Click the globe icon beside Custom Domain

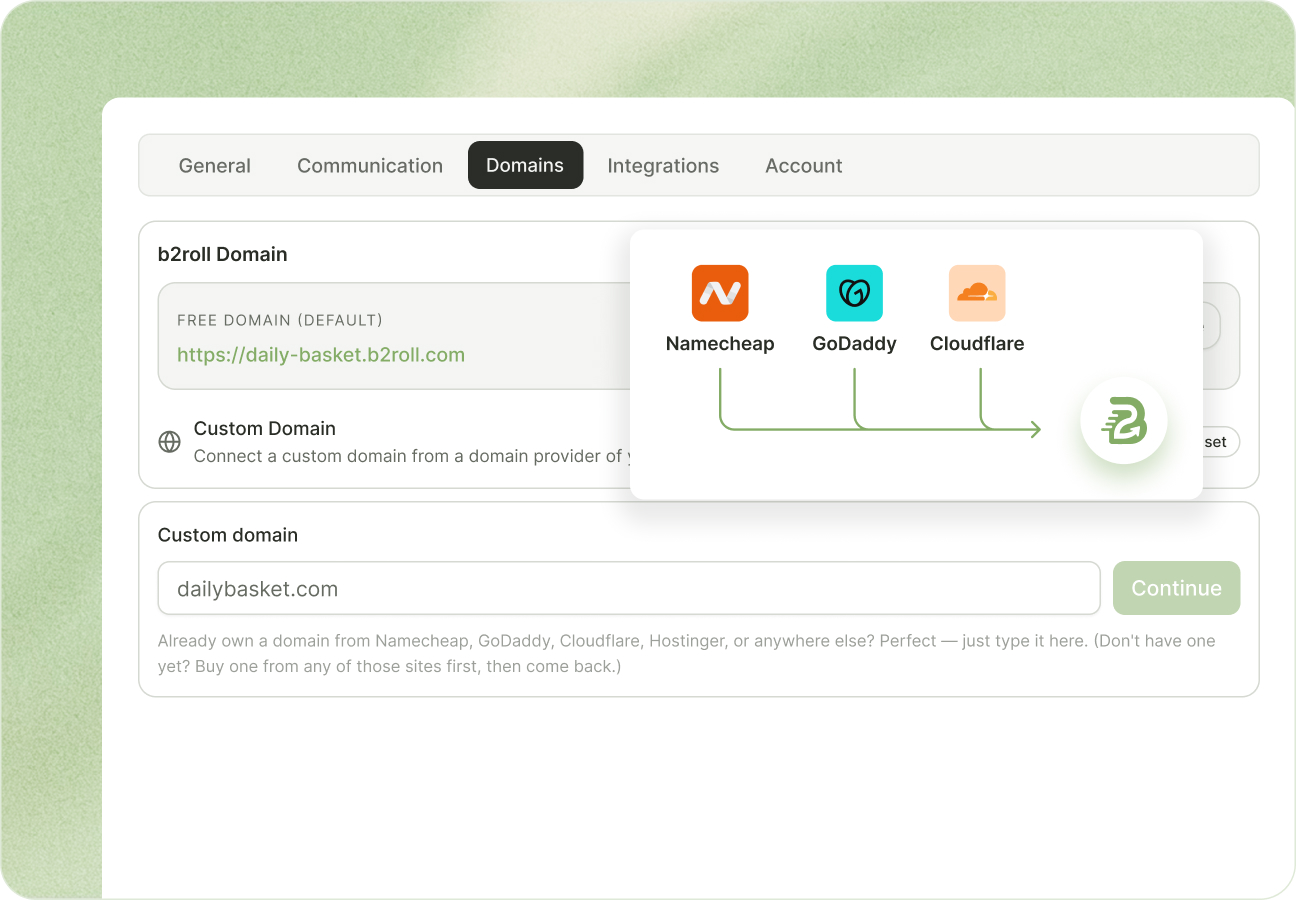click(170, 442)
